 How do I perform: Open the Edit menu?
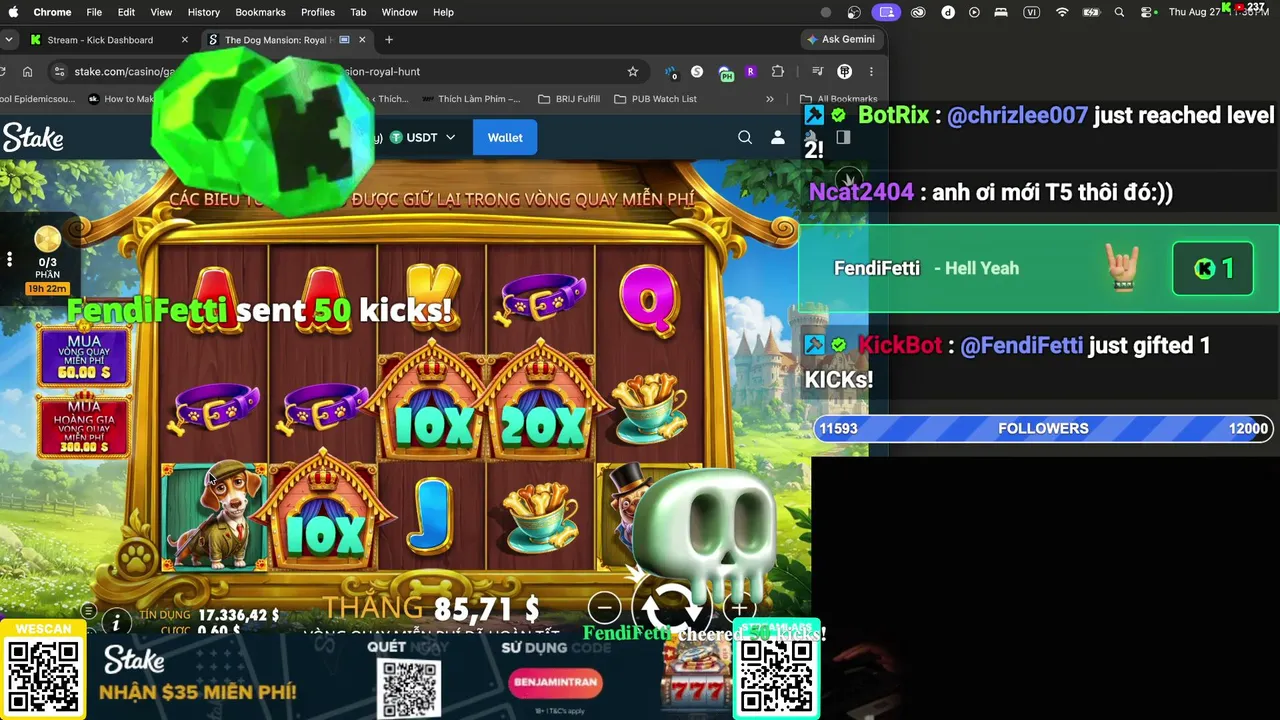point(126,12)
